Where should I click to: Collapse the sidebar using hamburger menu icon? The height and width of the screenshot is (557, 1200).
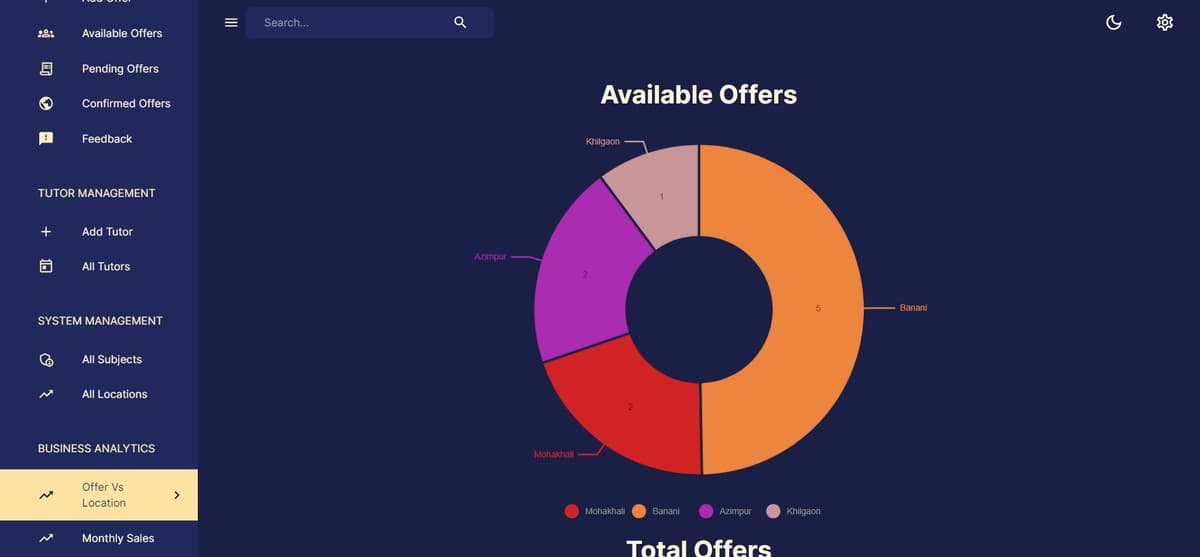[231, 22]
